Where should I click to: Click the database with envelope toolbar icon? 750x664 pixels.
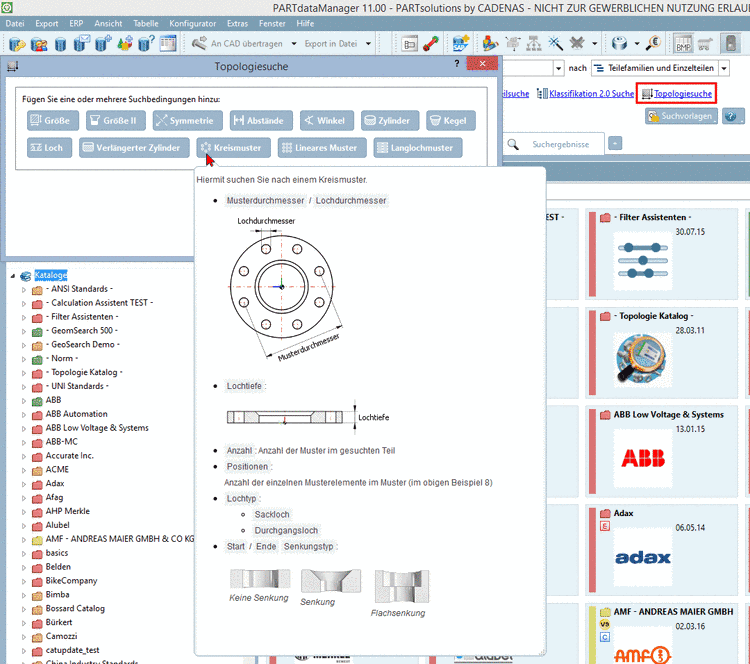click(x=81, y=44)
